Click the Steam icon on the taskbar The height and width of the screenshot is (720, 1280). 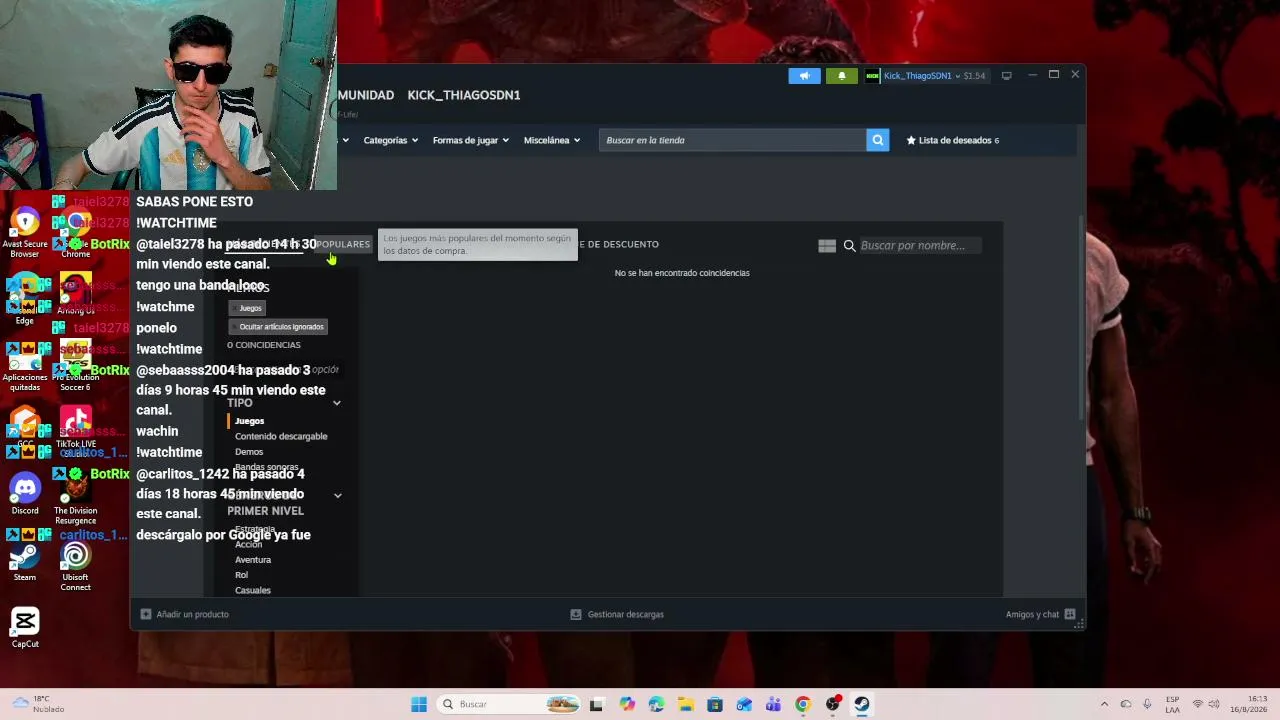pyautogui.click(x=861, y=704)
